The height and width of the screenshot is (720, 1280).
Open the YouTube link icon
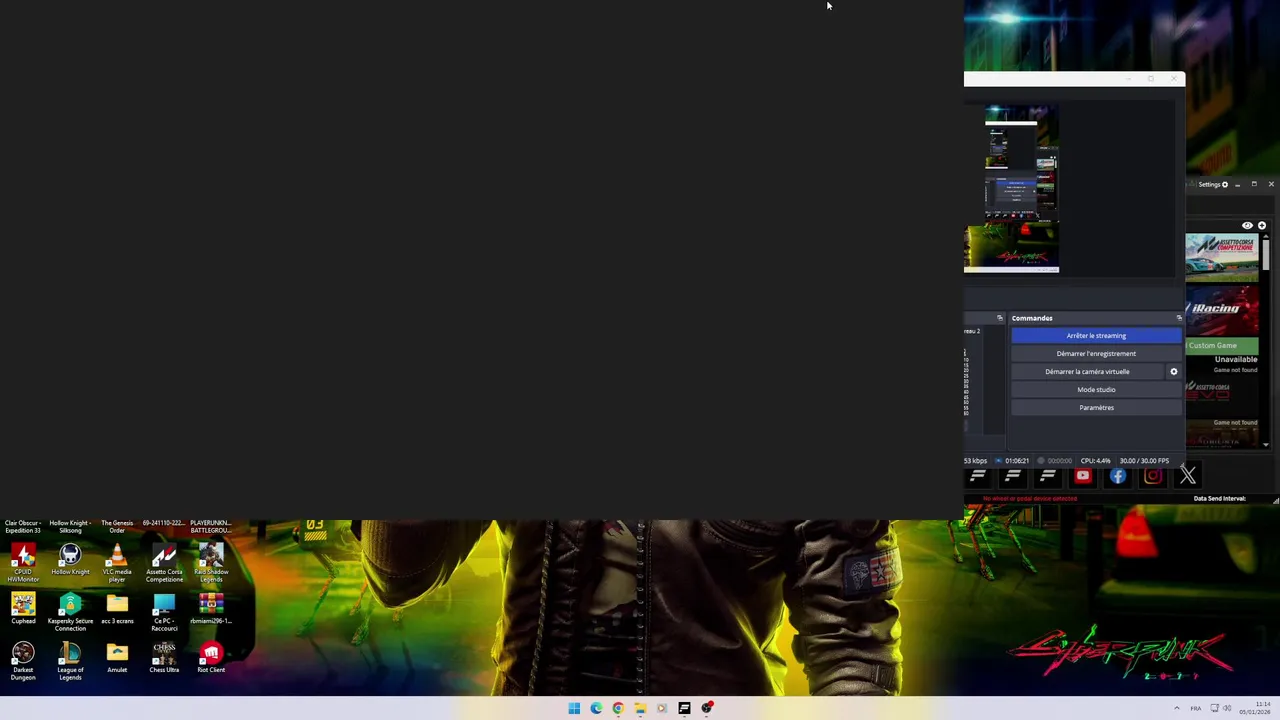(x=1082, y=477)
